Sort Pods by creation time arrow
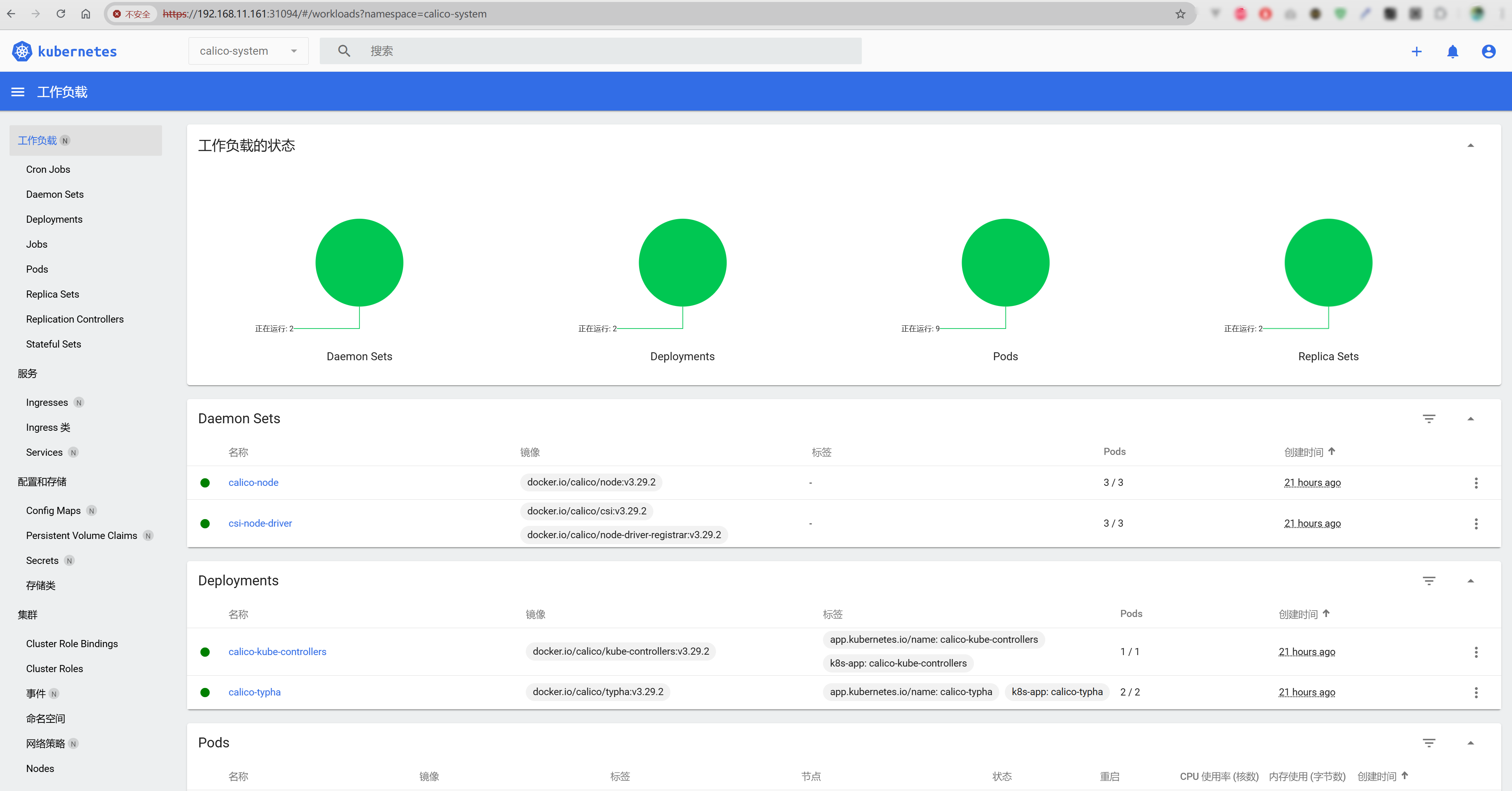1512x791 pixels. coord(1405,776)
